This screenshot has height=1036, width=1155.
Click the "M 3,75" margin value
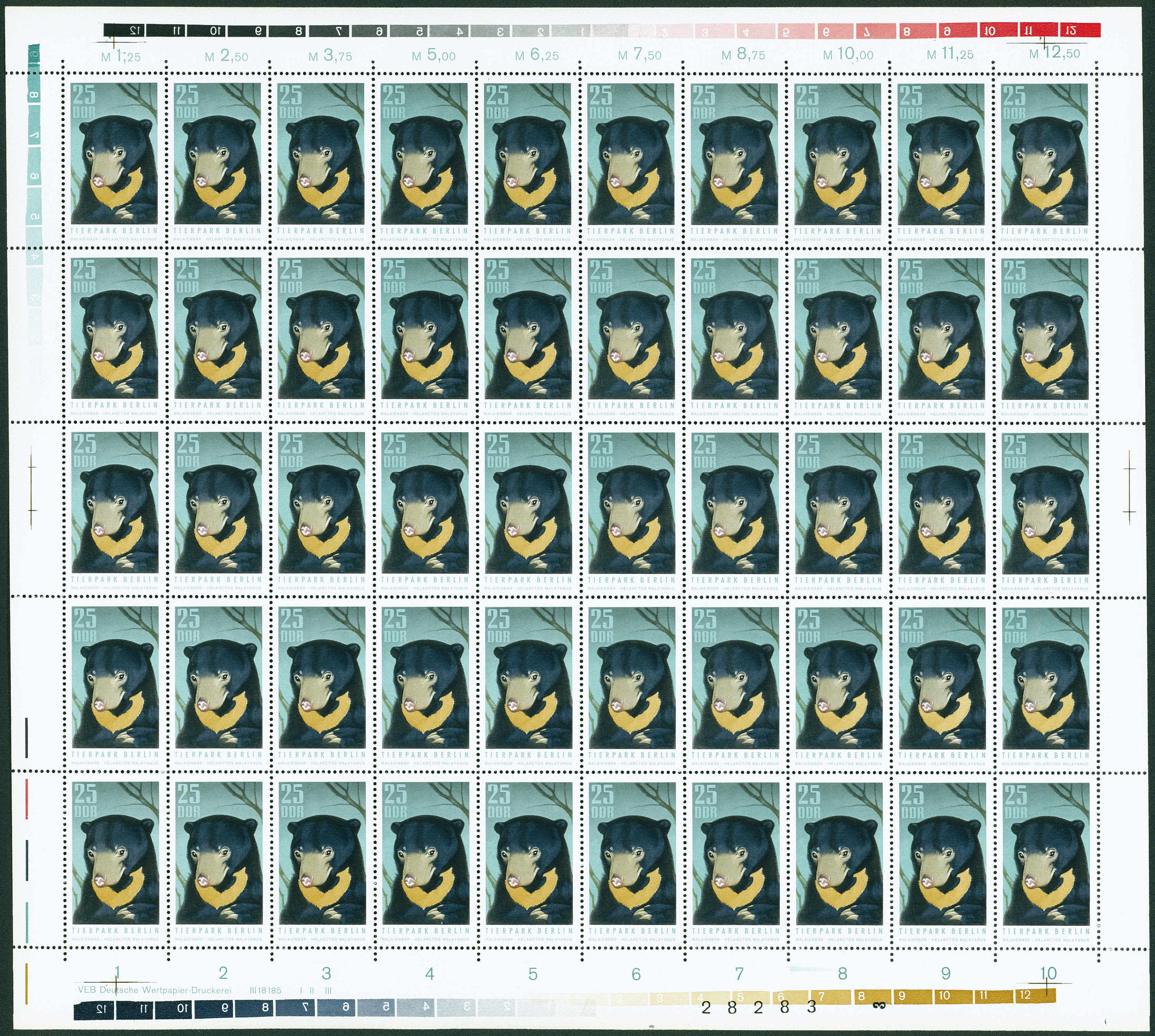330,56
